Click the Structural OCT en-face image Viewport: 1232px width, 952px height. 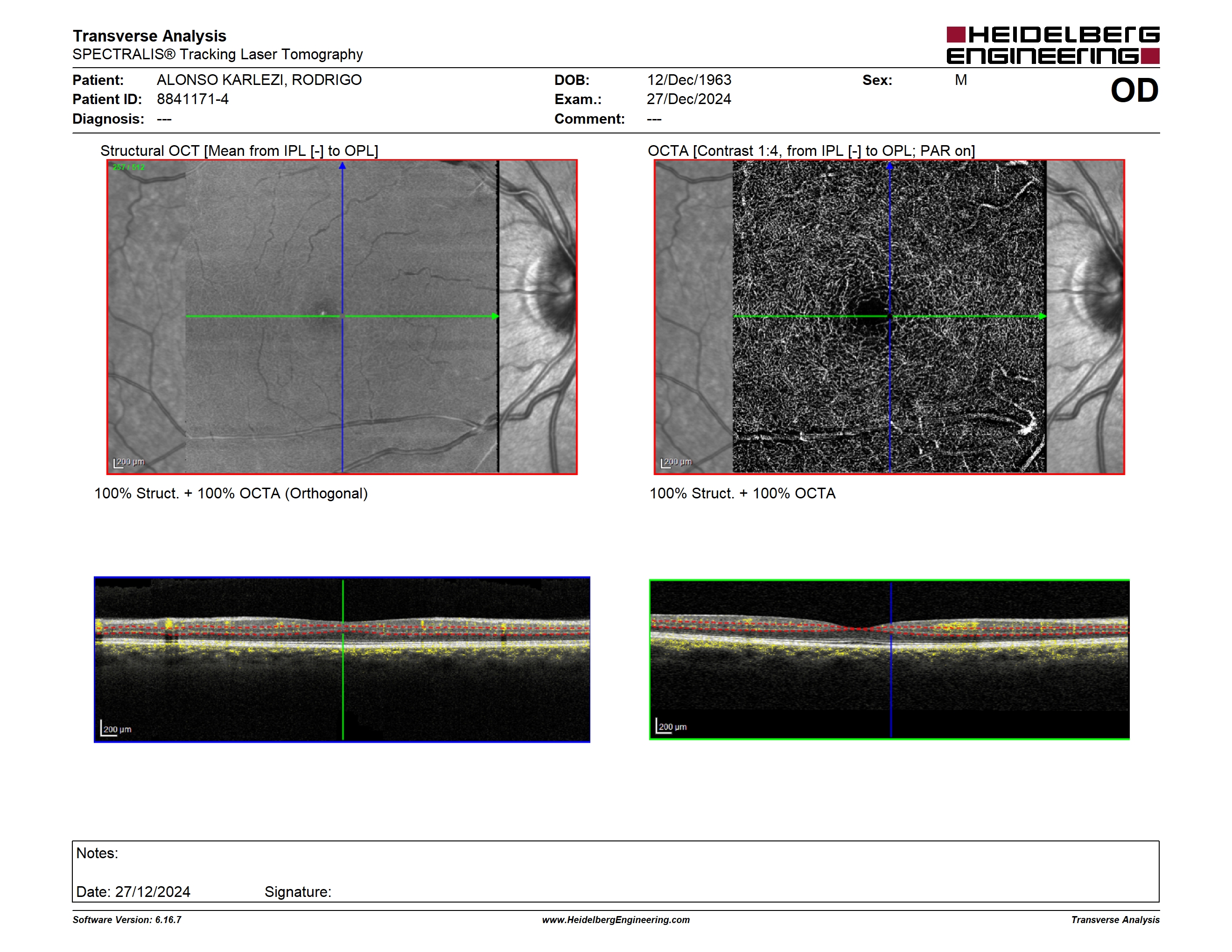coord(342,317)
